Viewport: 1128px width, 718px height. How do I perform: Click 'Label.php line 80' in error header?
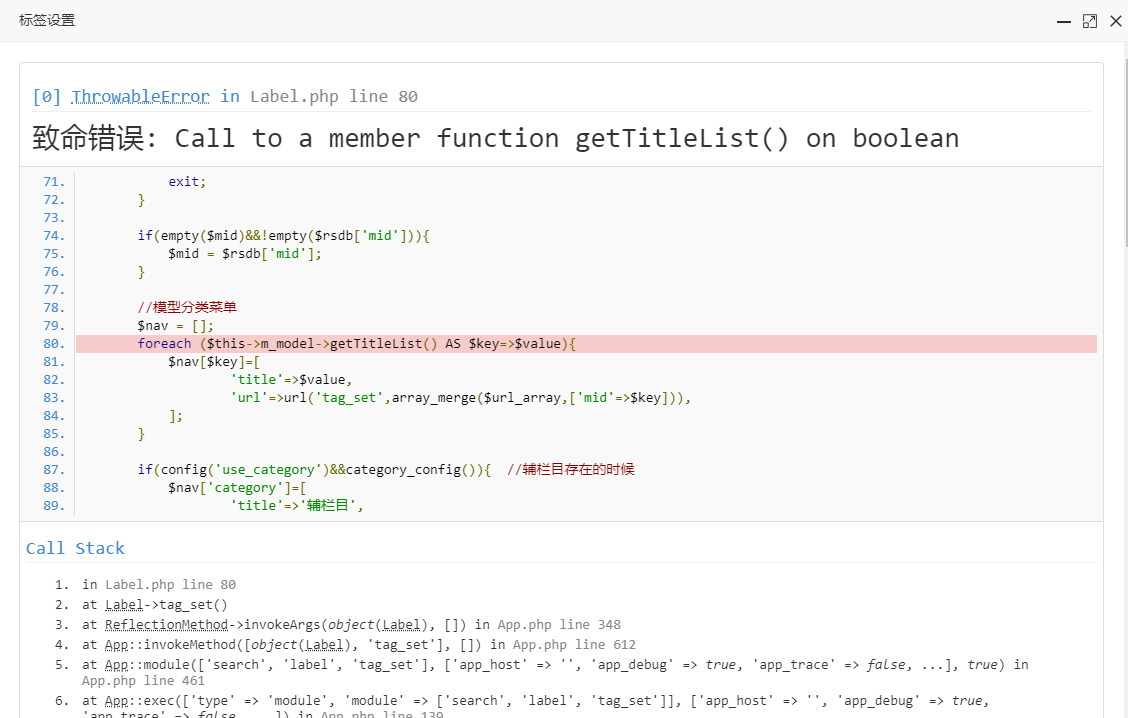click(333, 97)
